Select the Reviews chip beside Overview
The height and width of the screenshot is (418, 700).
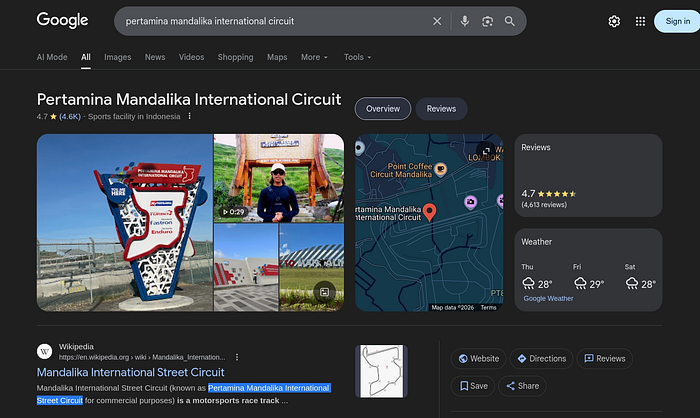click(x=441, y=109)
